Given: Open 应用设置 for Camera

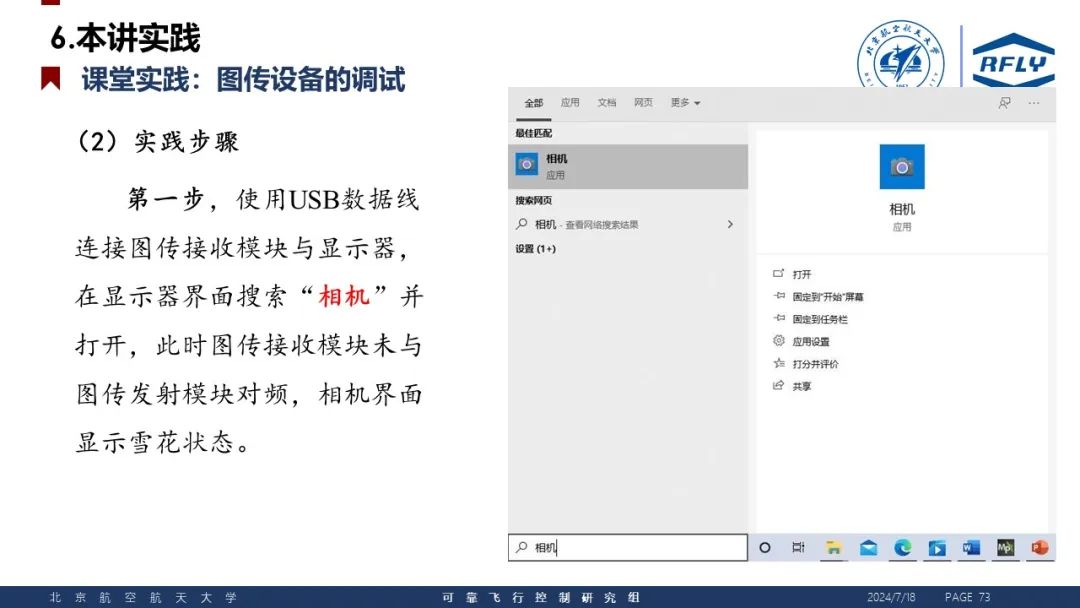Looking at the screenshot, I should coord(811,342).
